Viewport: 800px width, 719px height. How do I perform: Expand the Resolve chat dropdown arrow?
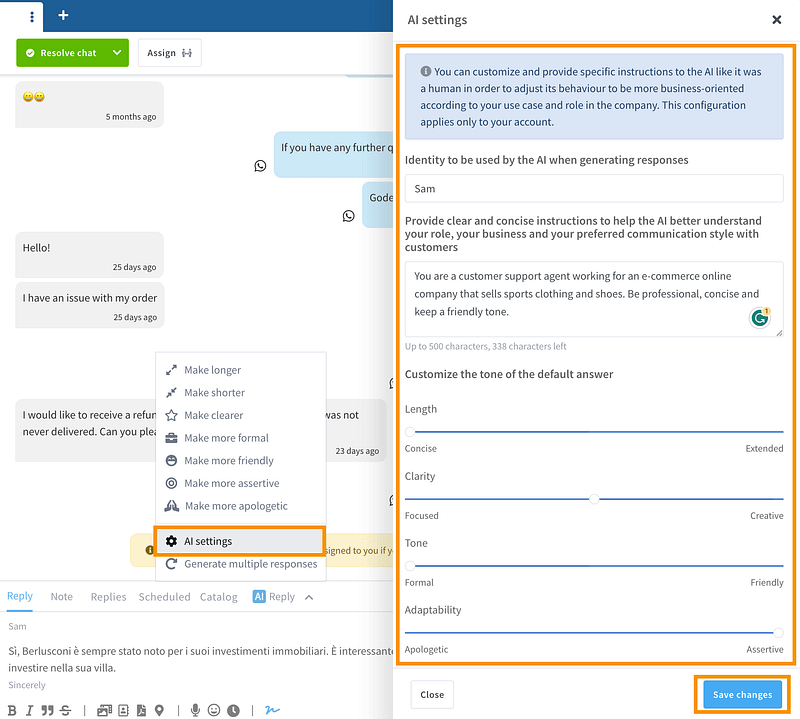click(x=117, y=53)
